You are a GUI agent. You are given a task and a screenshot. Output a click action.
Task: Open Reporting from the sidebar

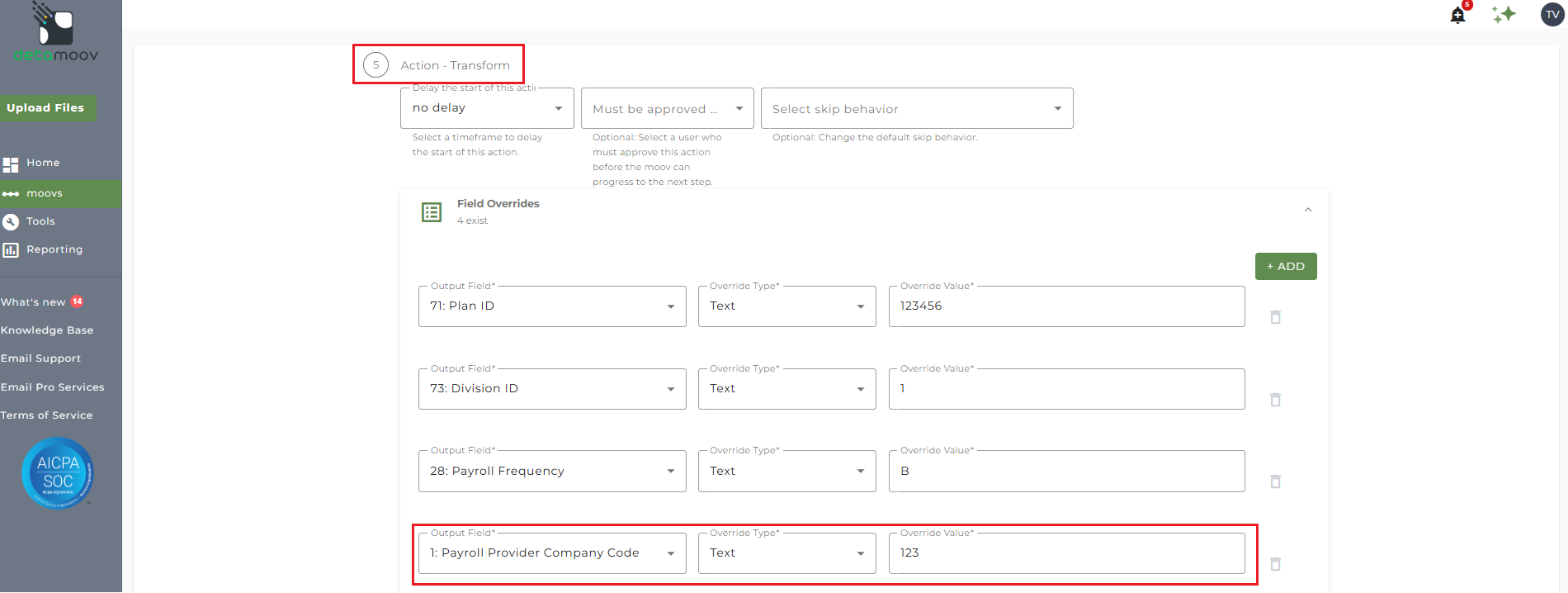tap(54, 249)
